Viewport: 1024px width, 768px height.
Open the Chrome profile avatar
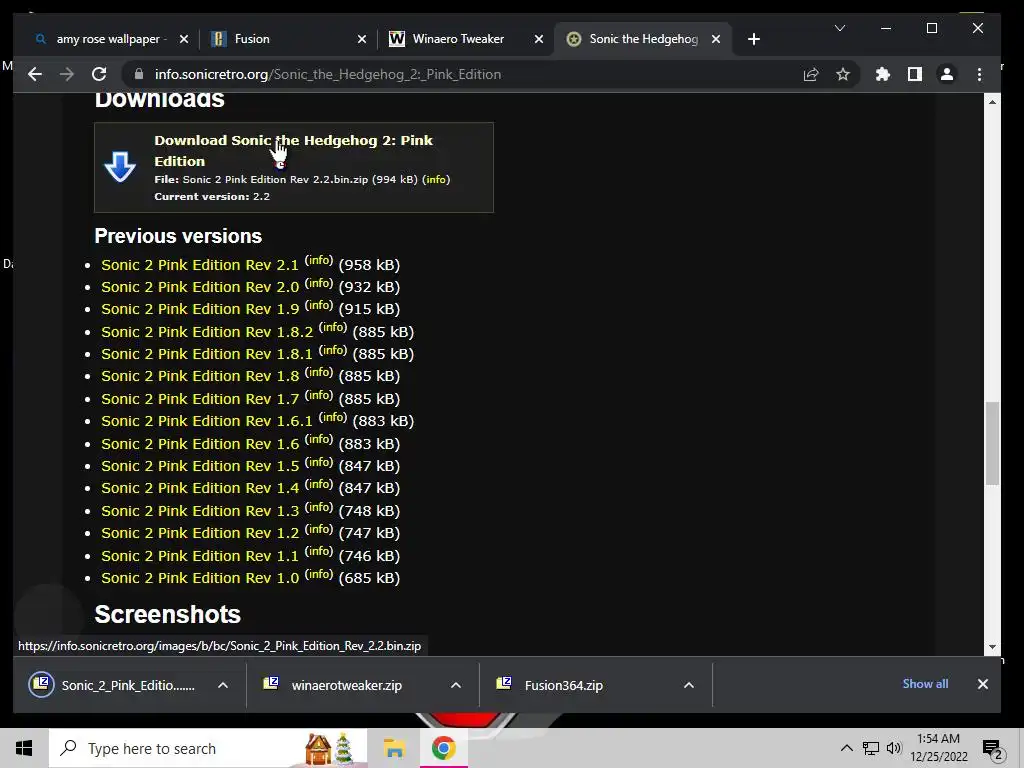point(947,74)
